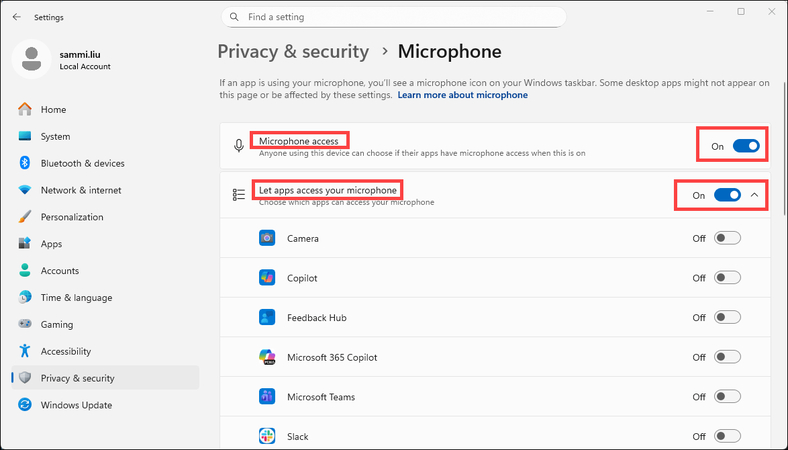Open Apps settings label
The width and height of the screenshot is (788, 450).
[51, 244]
